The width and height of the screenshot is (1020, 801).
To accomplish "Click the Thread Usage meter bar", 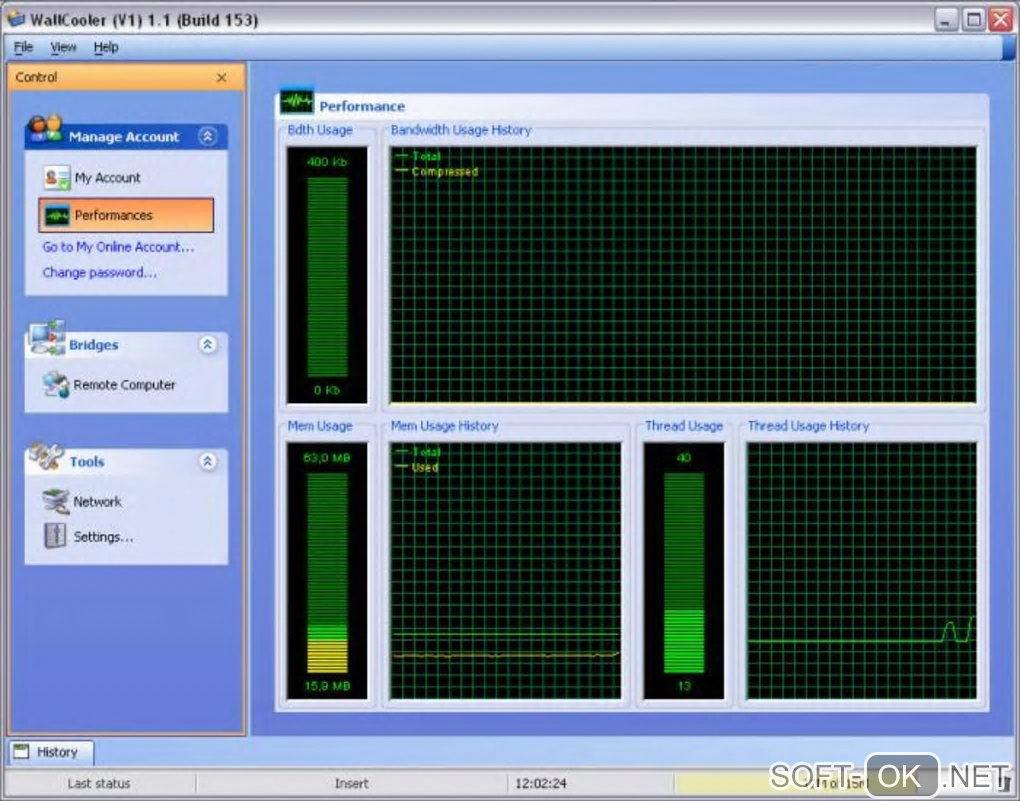I will pyautogui.click(x=684, y=571).
